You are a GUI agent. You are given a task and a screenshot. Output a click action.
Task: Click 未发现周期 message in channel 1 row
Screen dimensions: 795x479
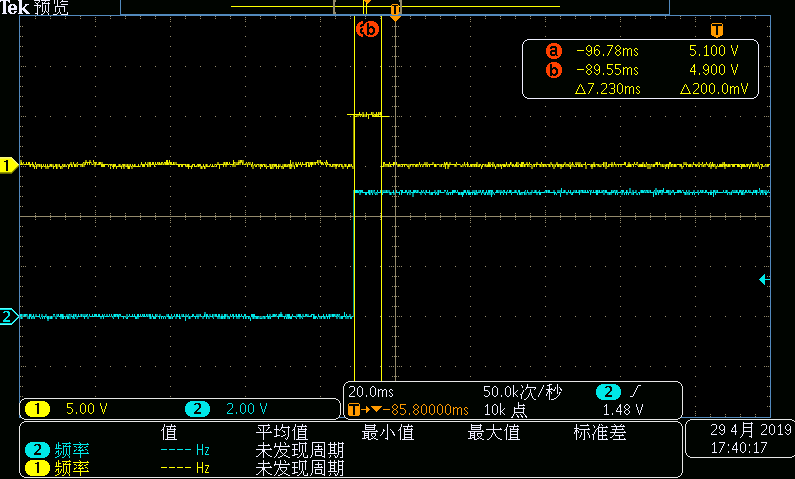pos(300,468)
